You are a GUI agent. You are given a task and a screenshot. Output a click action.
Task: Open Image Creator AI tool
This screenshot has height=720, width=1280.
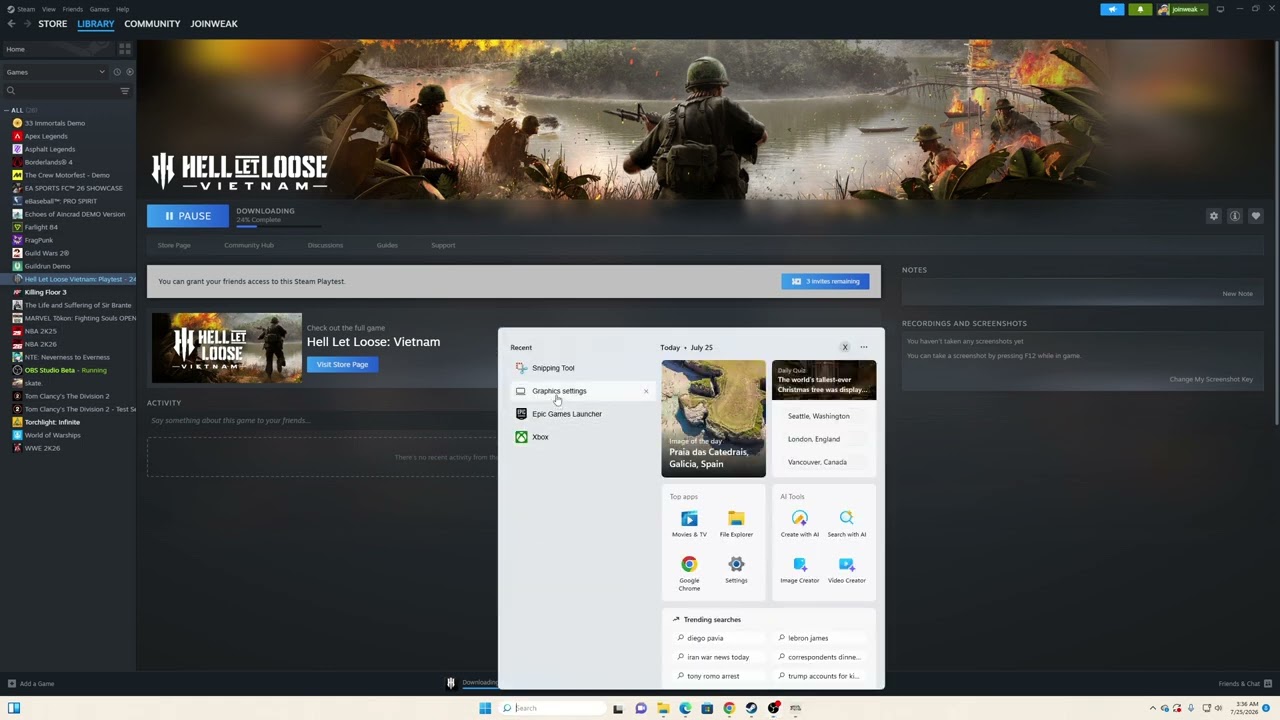(x=799, y=570)
